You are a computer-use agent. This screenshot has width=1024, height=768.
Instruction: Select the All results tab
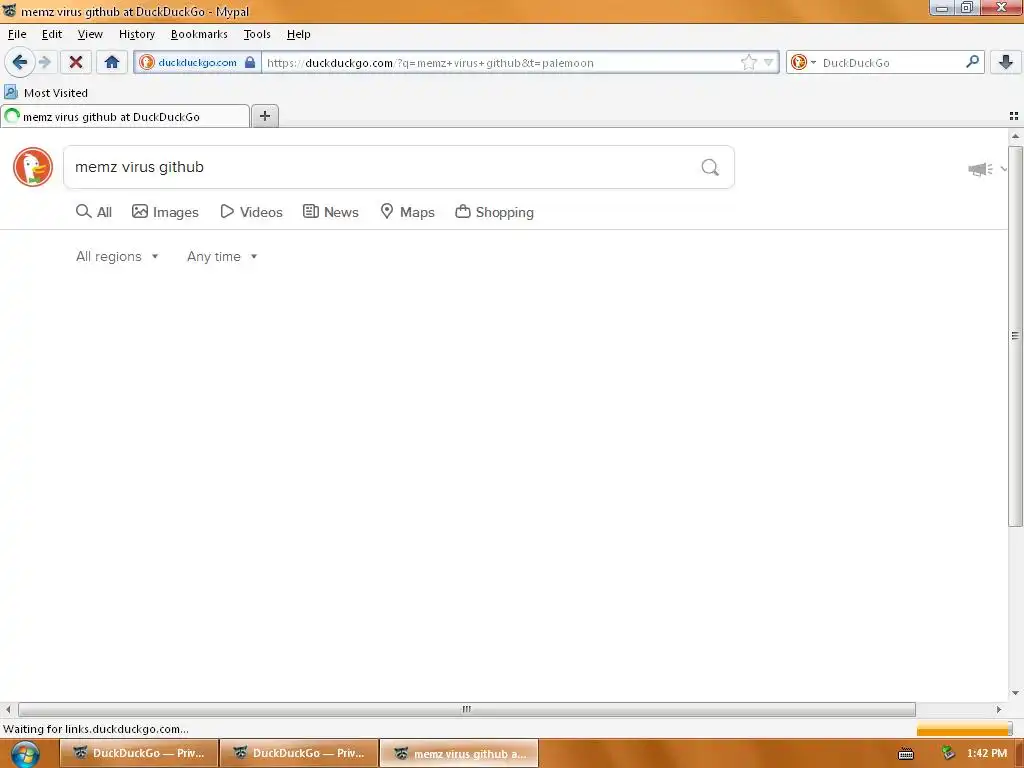coord(94,212)
